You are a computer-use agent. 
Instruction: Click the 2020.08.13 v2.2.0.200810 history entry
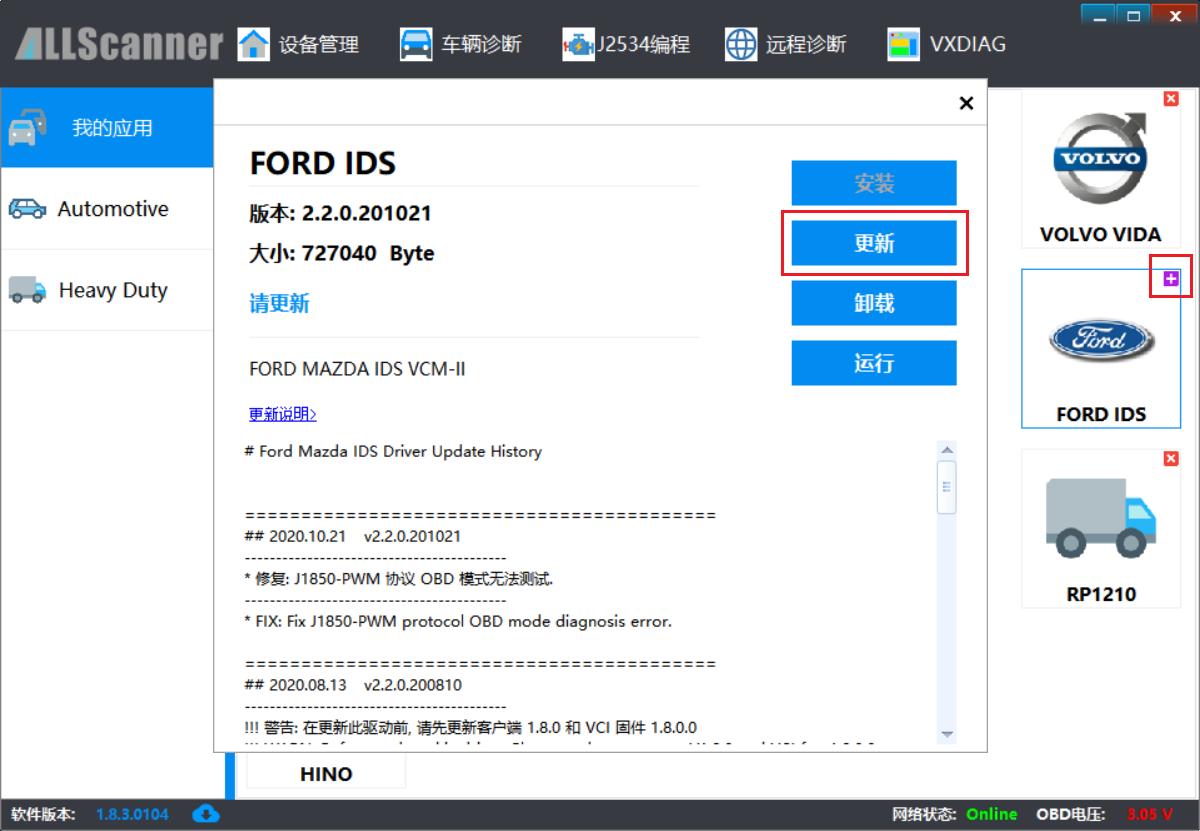point(353,685)
